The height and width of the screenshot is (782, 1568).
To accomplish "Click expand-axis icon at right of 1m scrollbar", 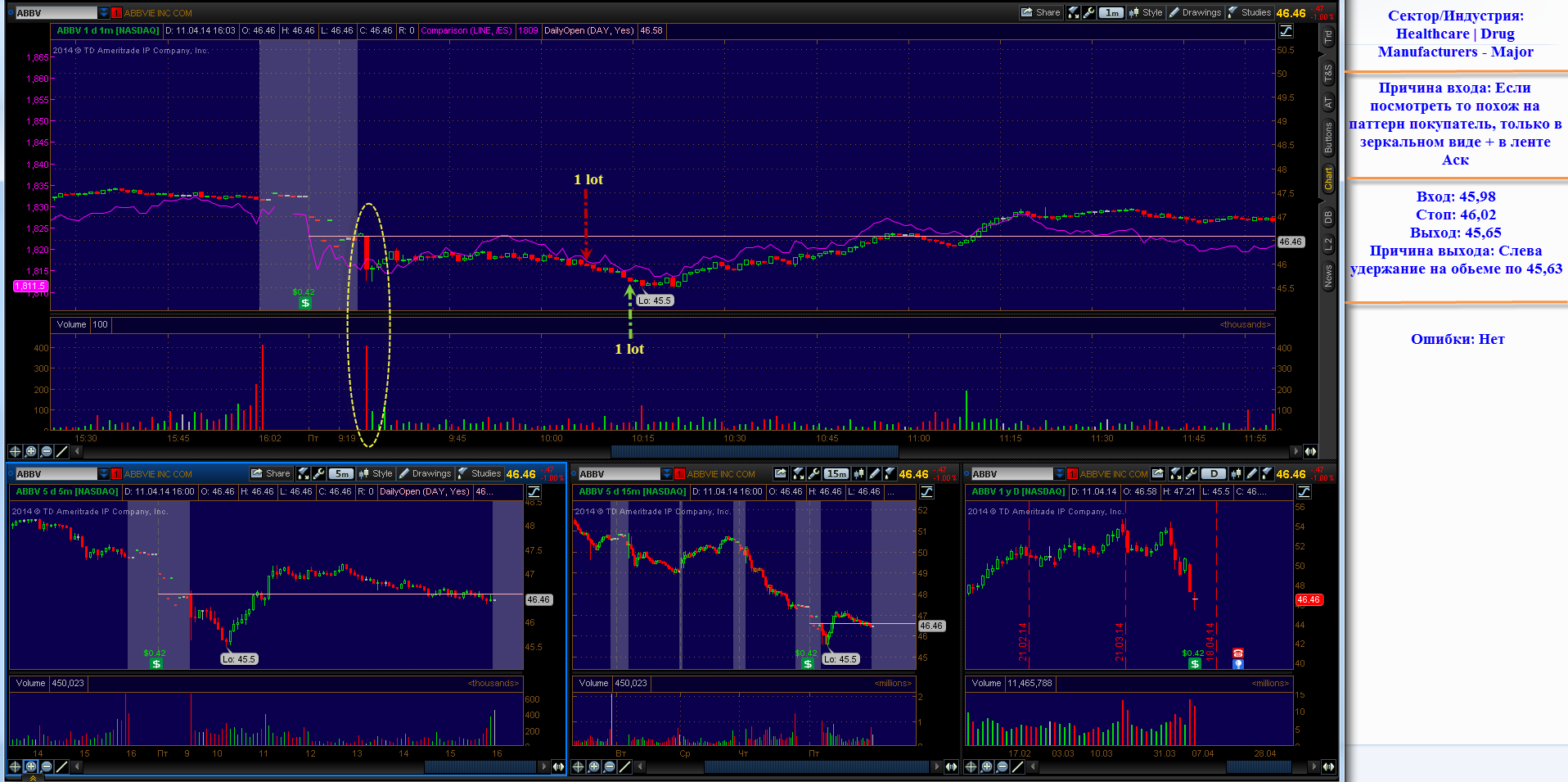I will pyautogui.click(x=1310, y=451).
